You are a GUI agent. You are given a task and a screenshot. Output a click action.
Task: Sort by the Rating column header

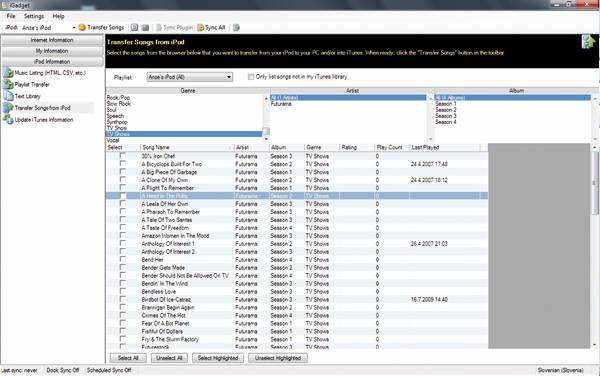[x=356, y=147]
